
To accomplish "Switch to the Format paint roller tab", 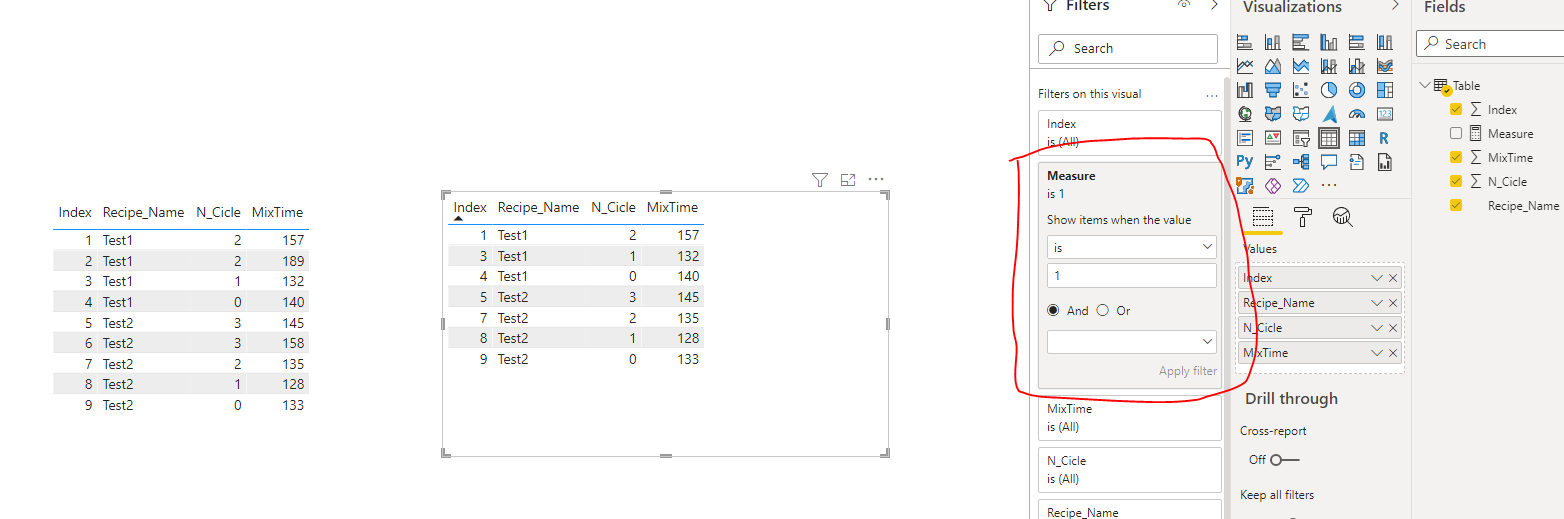I will pyautogui.click(x=1303, y=217).
